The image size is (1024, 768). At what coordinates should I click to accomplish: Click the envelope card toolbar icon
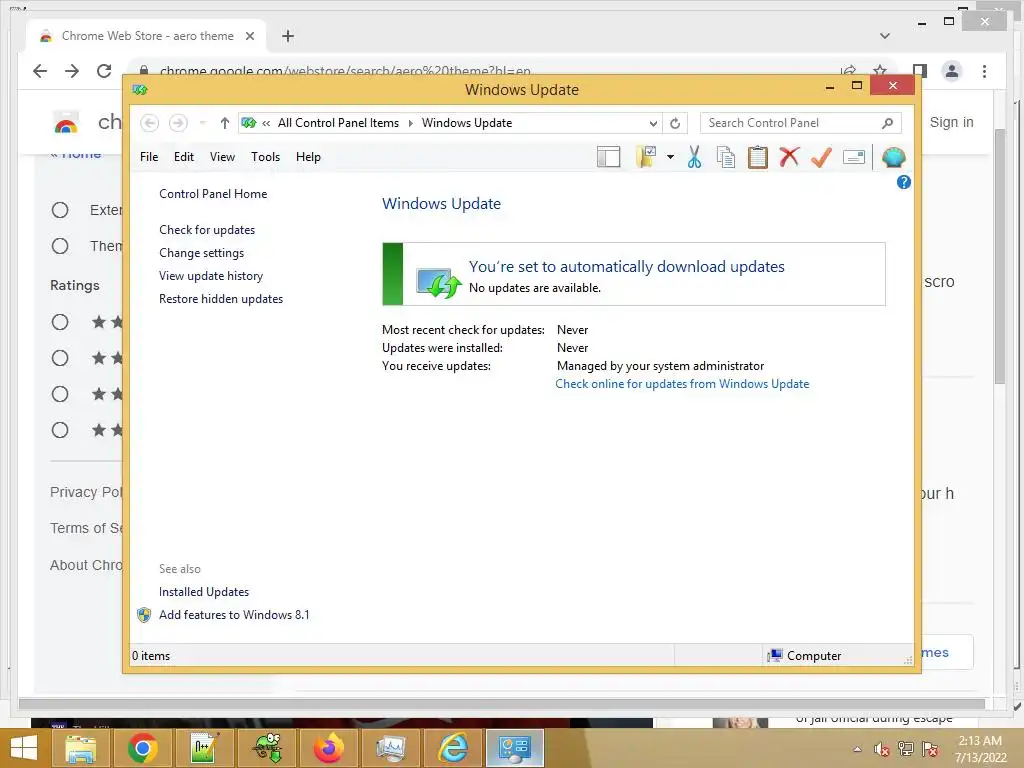coord(854,157)
